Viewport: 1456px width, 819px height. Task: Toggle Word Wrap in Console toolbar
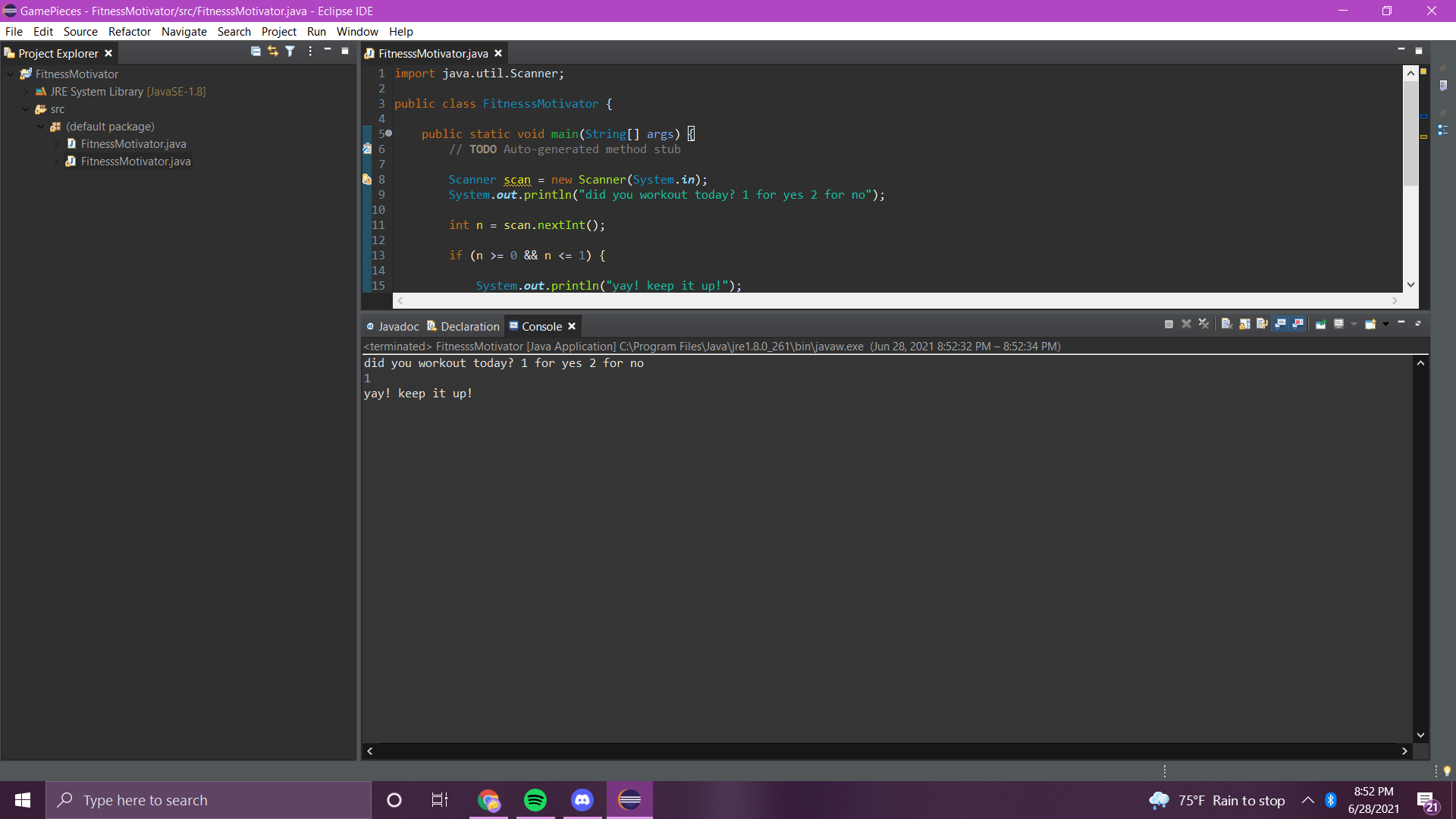1262,324
